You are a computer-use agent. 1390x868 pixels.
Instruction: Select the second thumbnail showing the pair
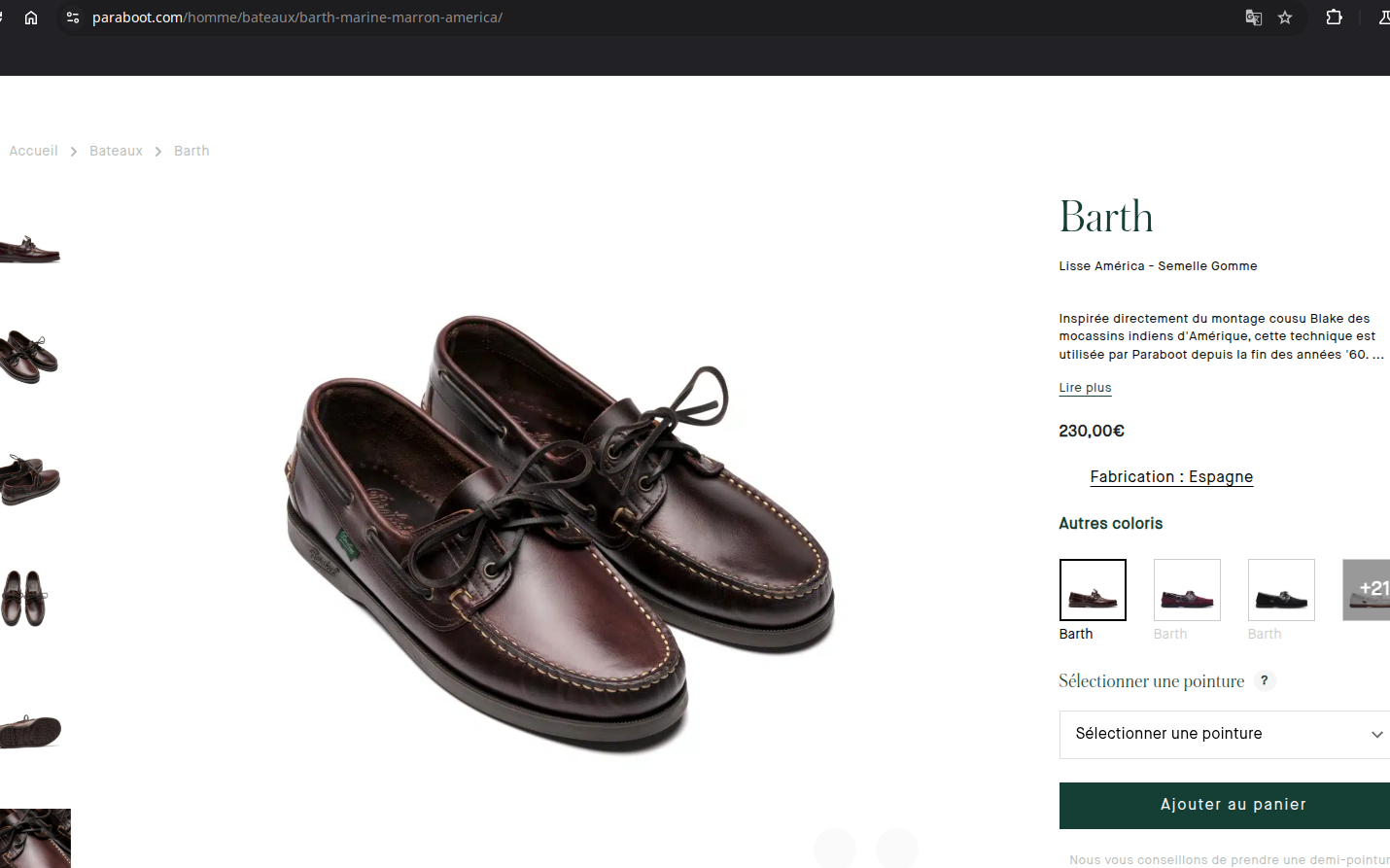click(x=30, y=357)
